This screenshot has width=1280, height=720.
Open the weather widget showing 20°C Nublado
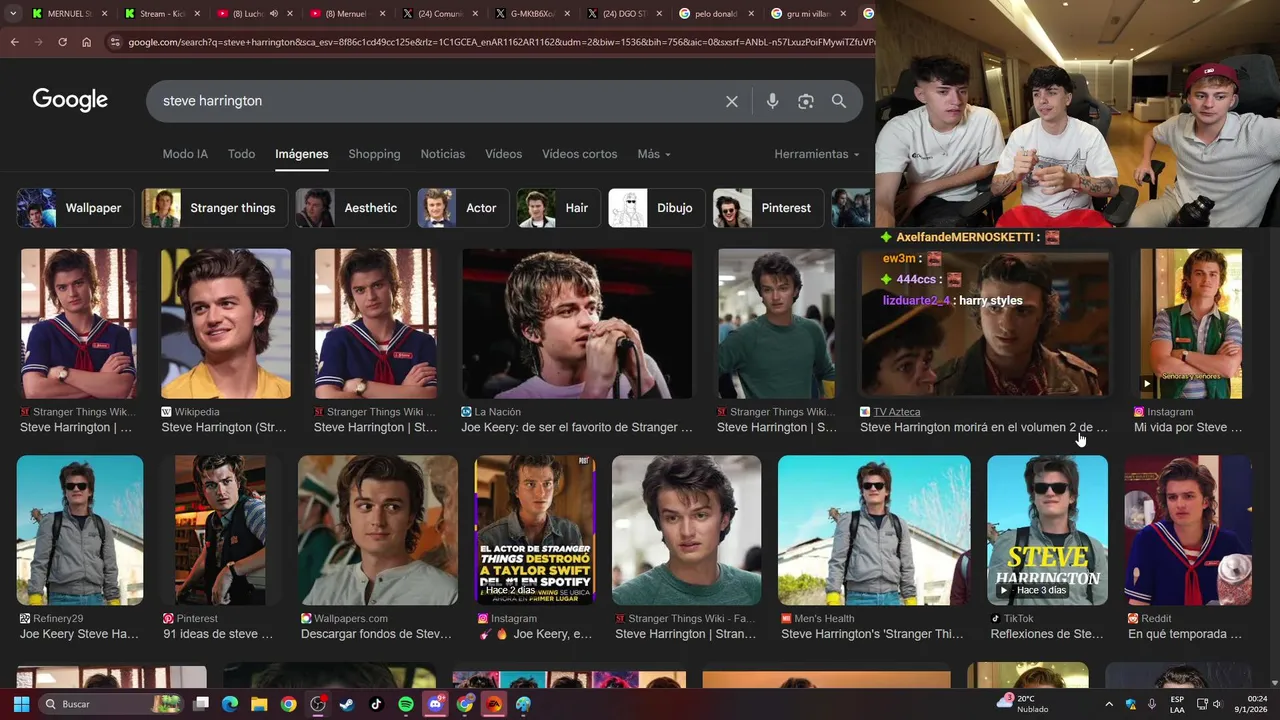pos(1024,704)
